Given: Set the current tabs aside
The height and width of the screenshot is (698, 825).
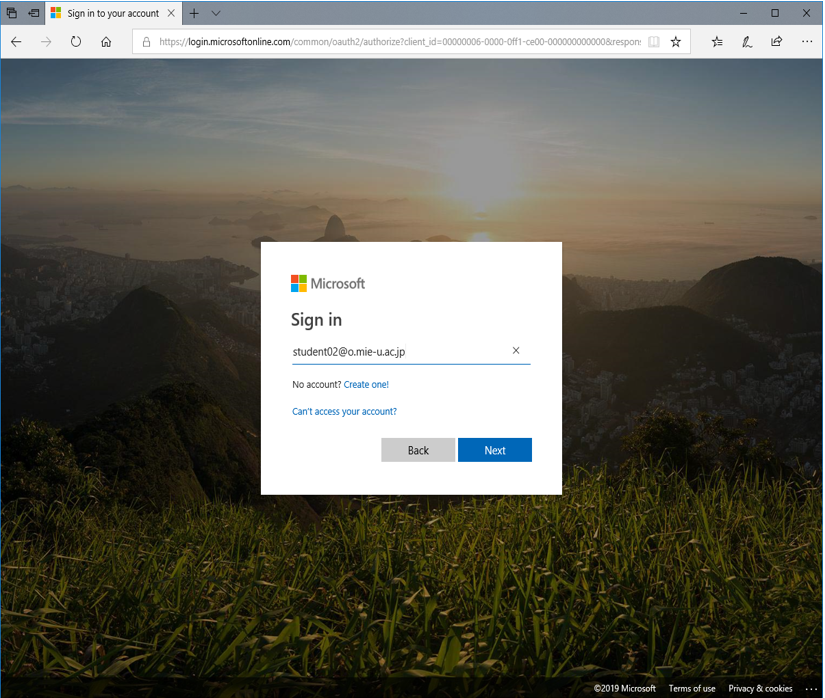Looking at the screenshot, I should (34, 13).
